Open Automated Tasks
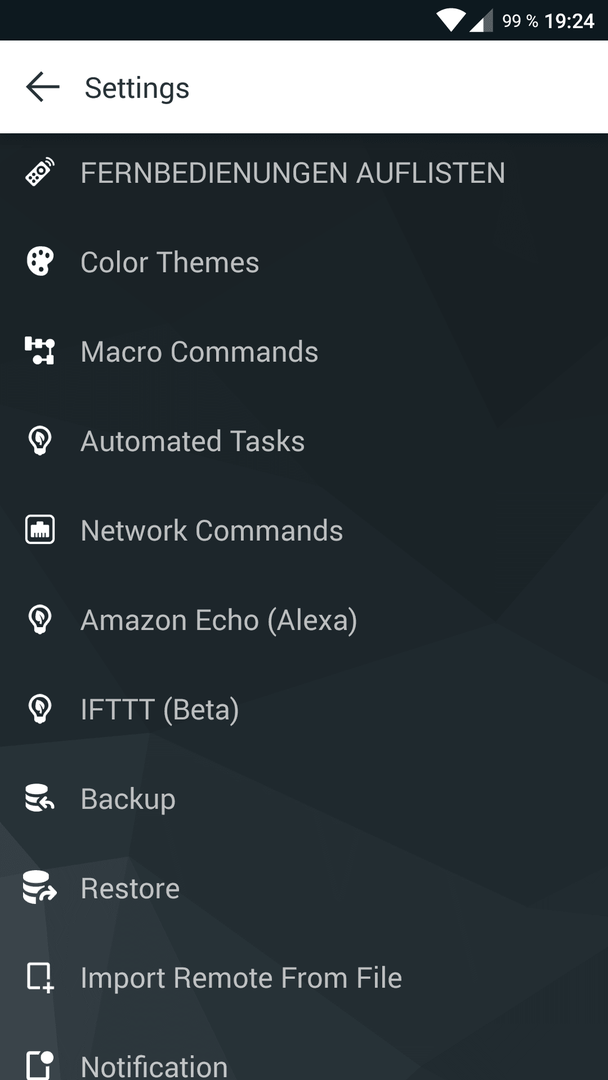 pyautogui.click(x=304, y=441)
